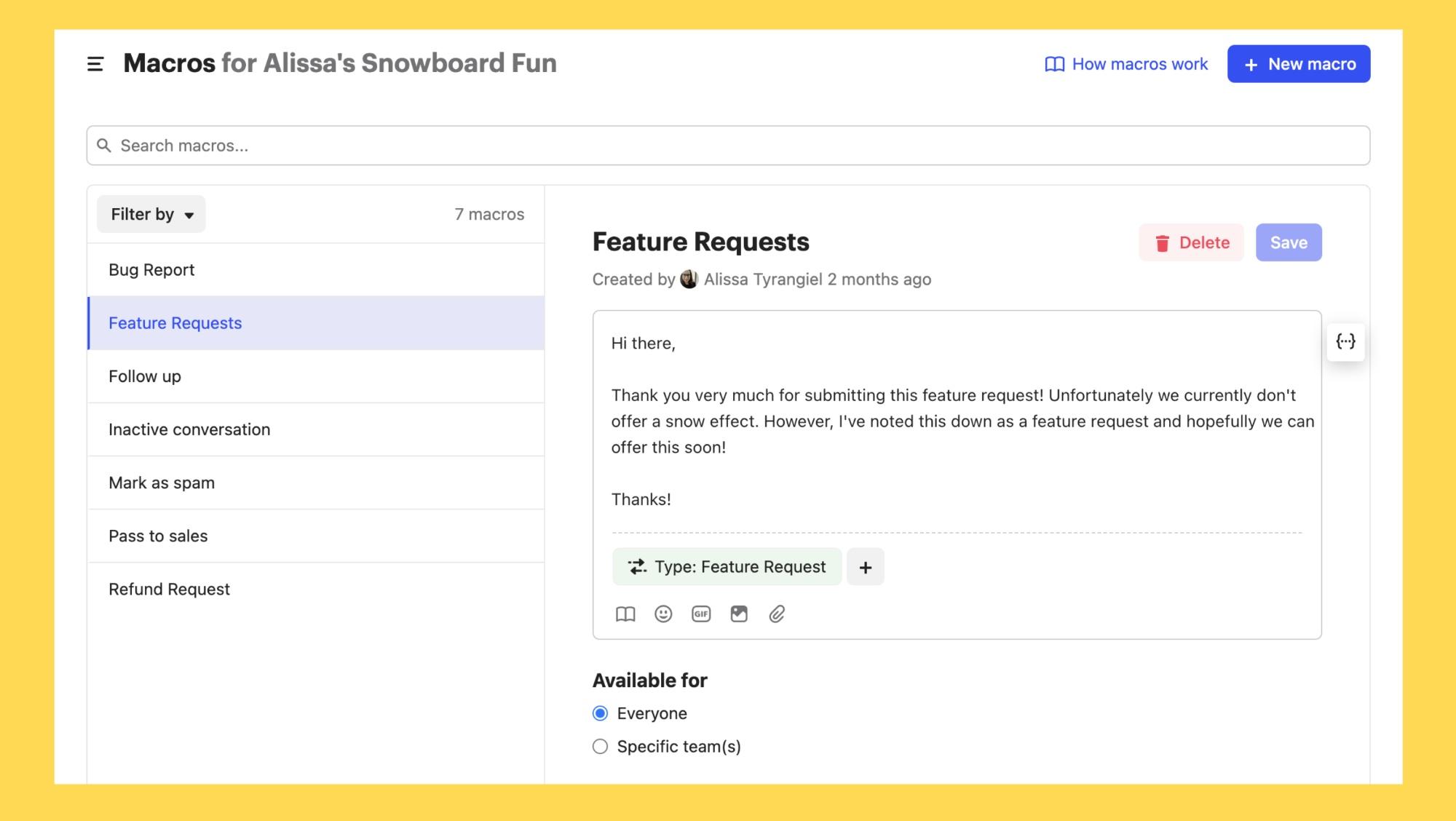1456x821 pixels.
Task: Select the Bug Report macro
Action: click(316, 270)
